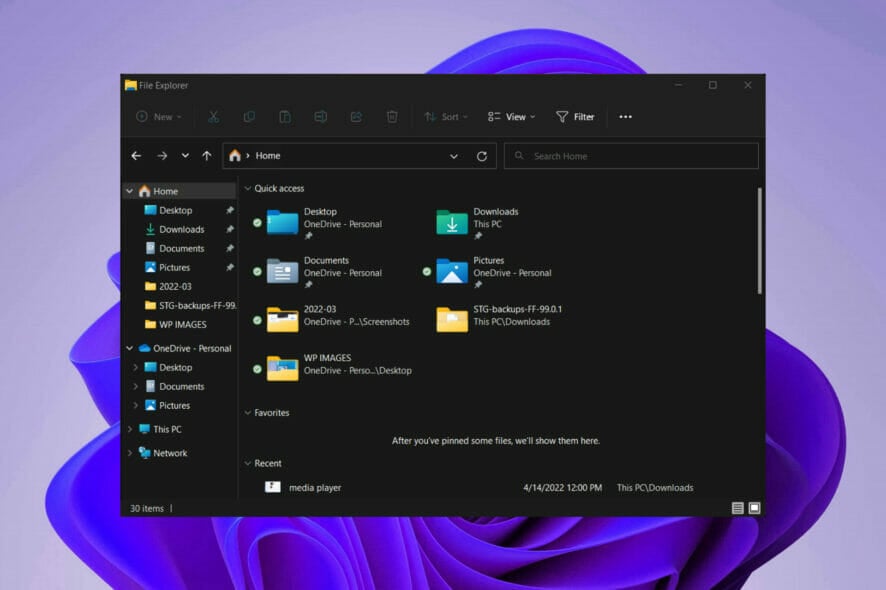
Task: Click the Delete icon
Action: coord(391,116)
